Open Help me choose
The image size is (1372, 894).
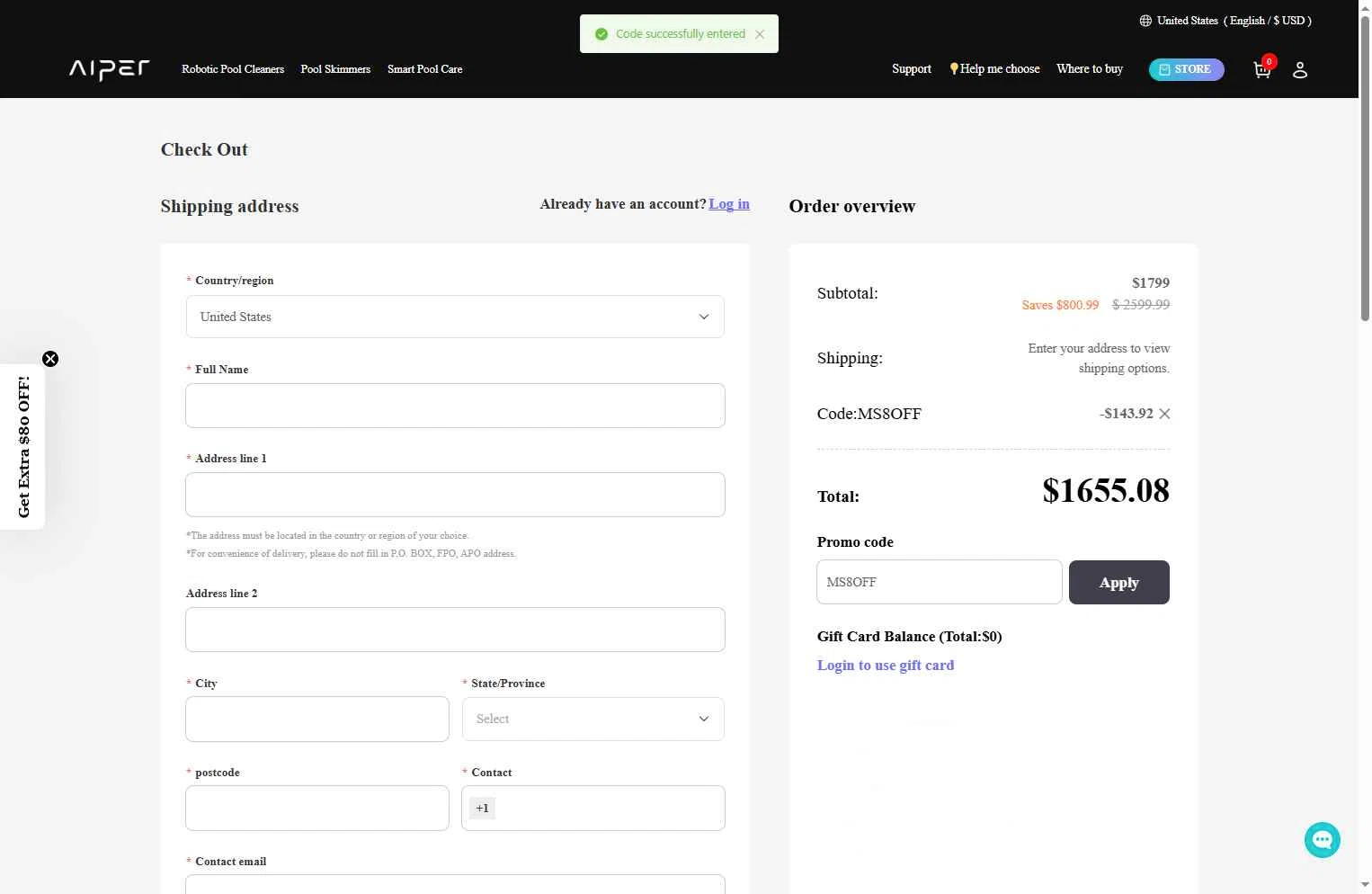994,69
